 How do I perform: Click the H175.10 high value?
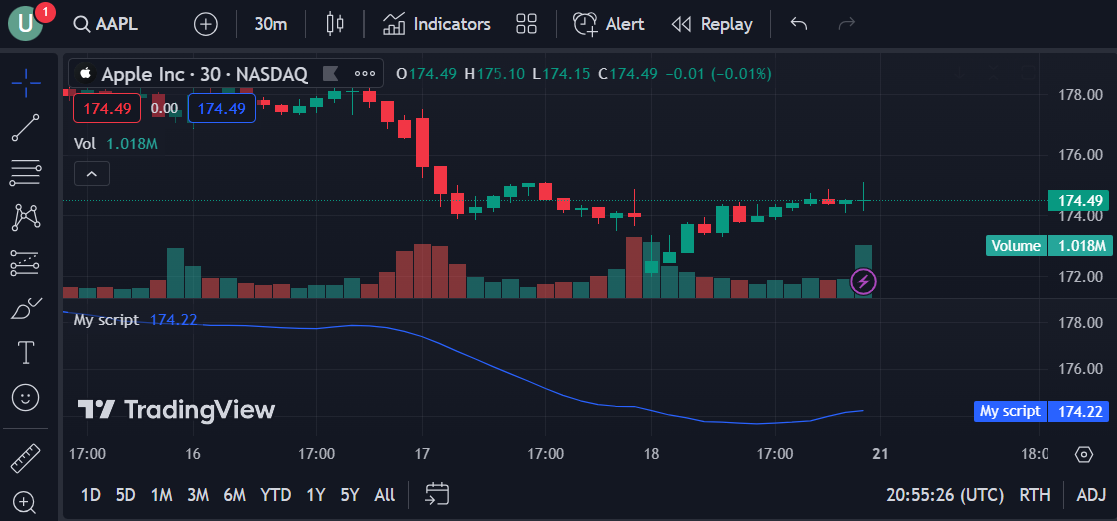tap(494, 73)
